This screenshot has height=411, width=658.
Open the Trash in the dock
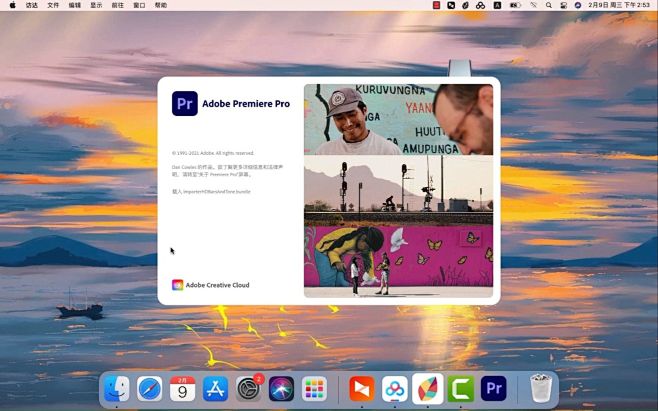pyautogui.click(x=541, y=389)
